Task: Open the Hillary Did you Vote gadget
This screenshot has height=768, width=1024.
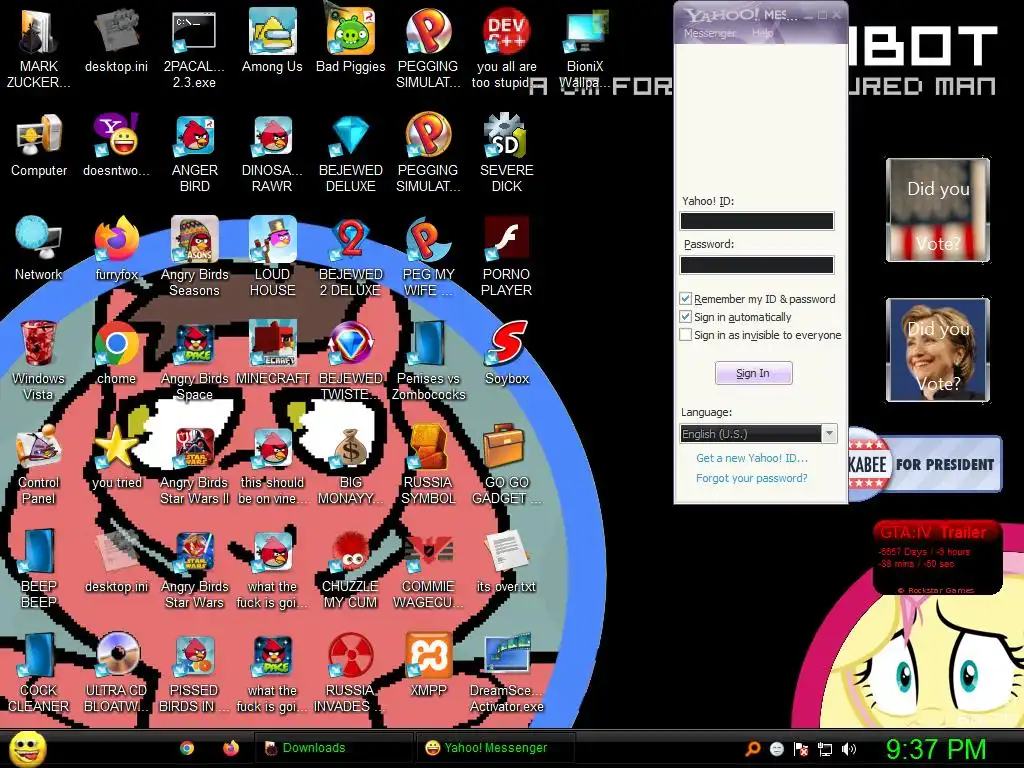Action: pyautogui.click(x=938, y=350)
